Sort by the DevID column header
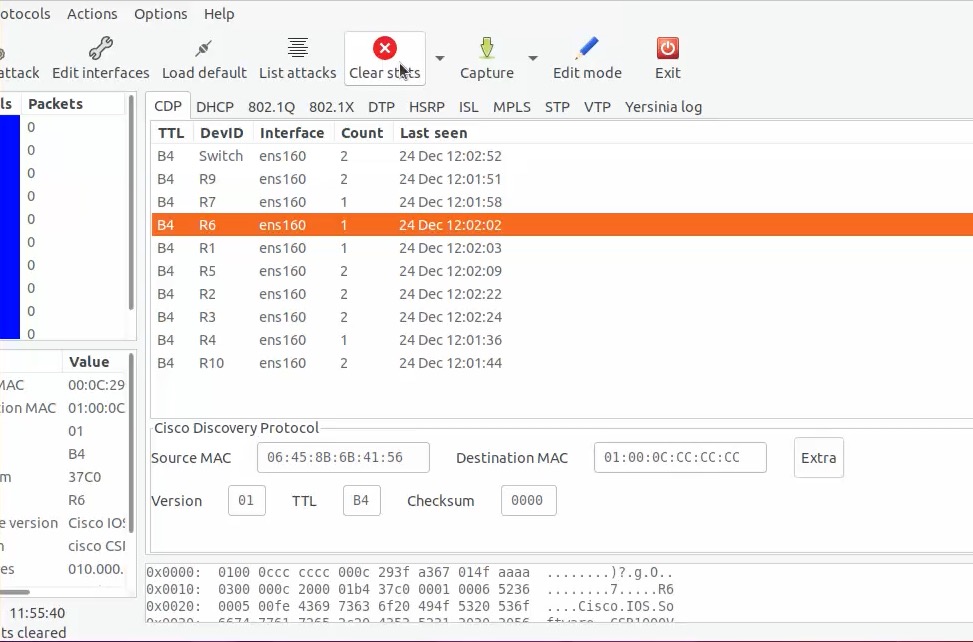 (222, 133)
